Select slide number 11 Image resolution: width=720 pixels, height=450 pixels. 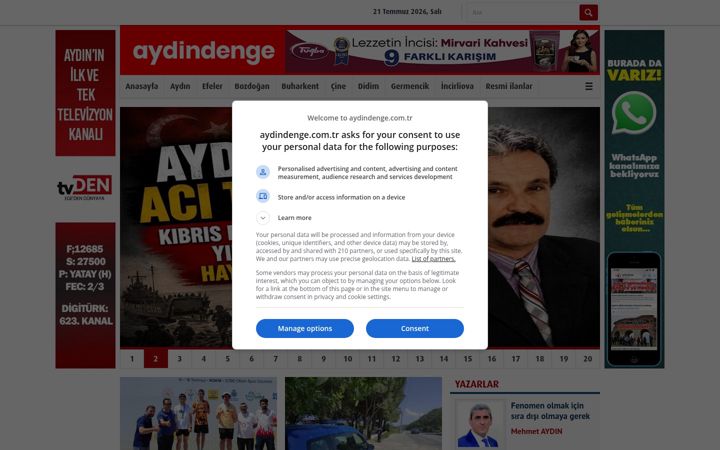(x=371, y=359)
